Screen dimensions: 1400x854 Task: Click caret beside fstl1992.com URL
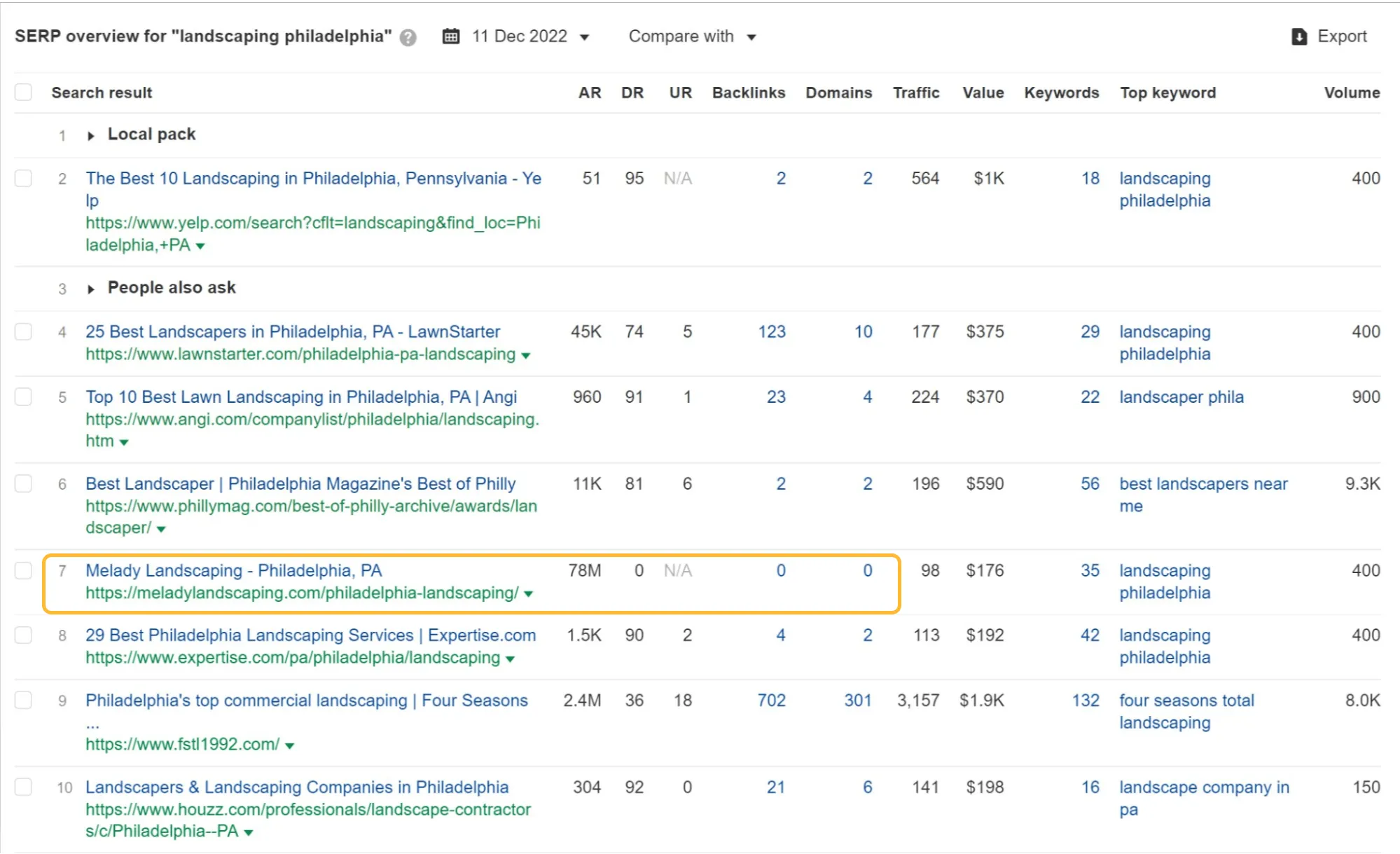point(290,745)
